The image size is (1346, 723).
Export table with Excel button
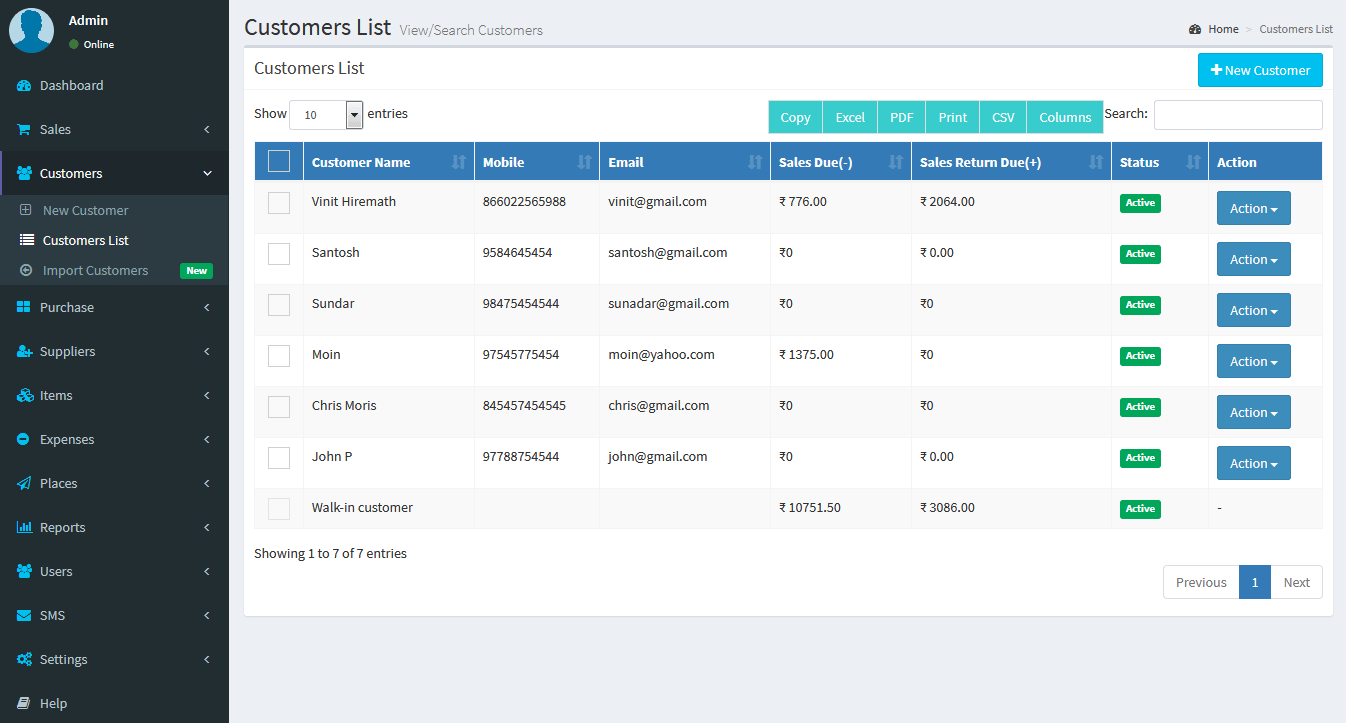pos(850,117)
